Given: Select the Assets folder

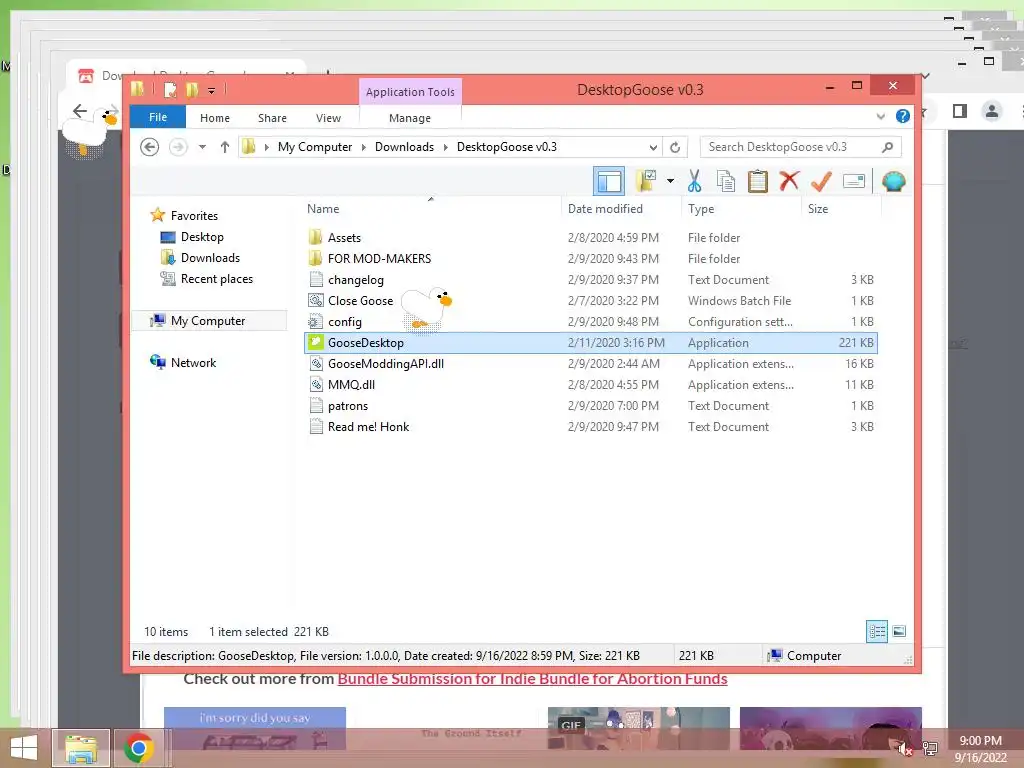Looking at the screenshot, I should (590, 238).
